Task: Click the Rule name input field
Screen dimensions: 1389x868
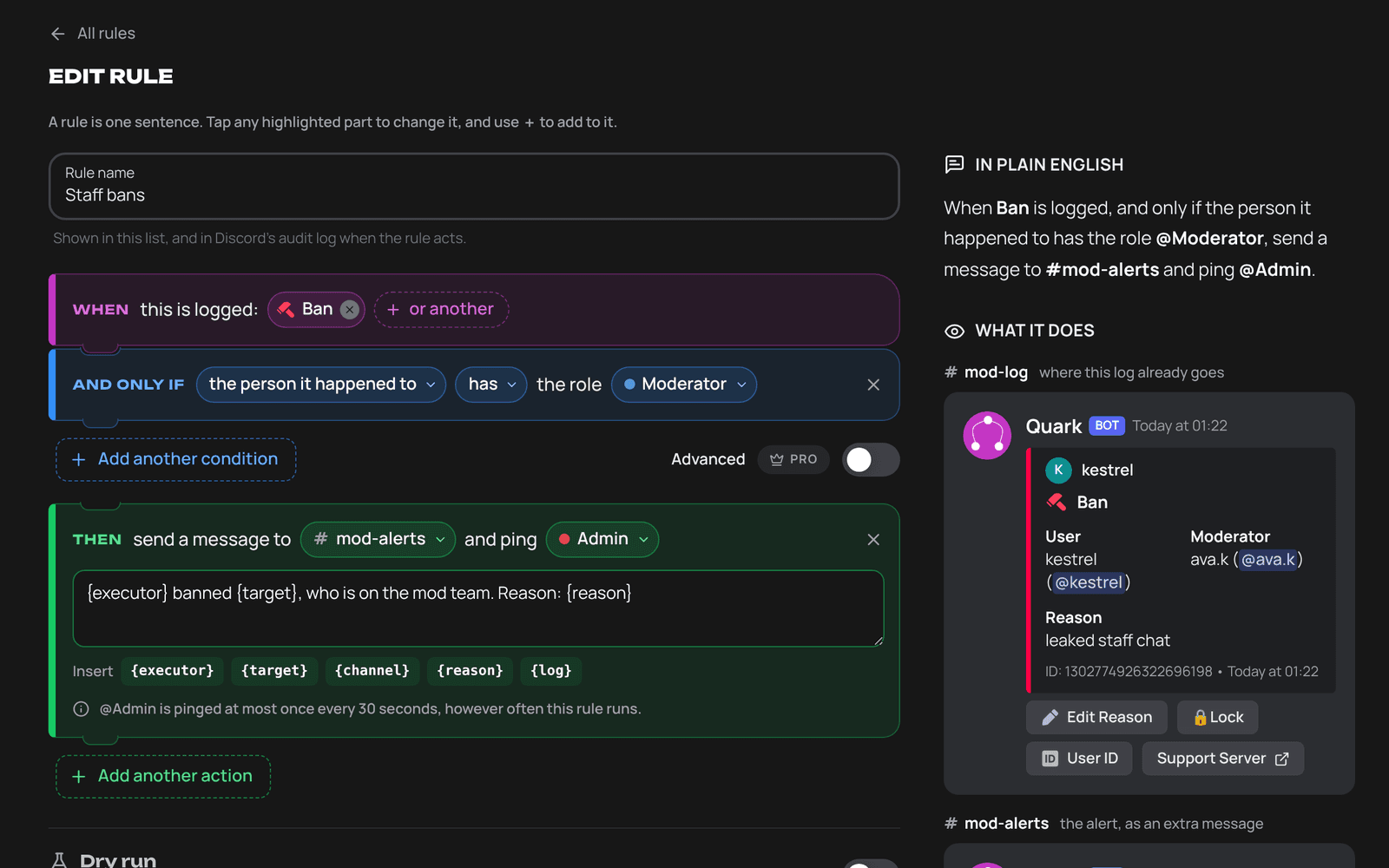Action: 474,186
